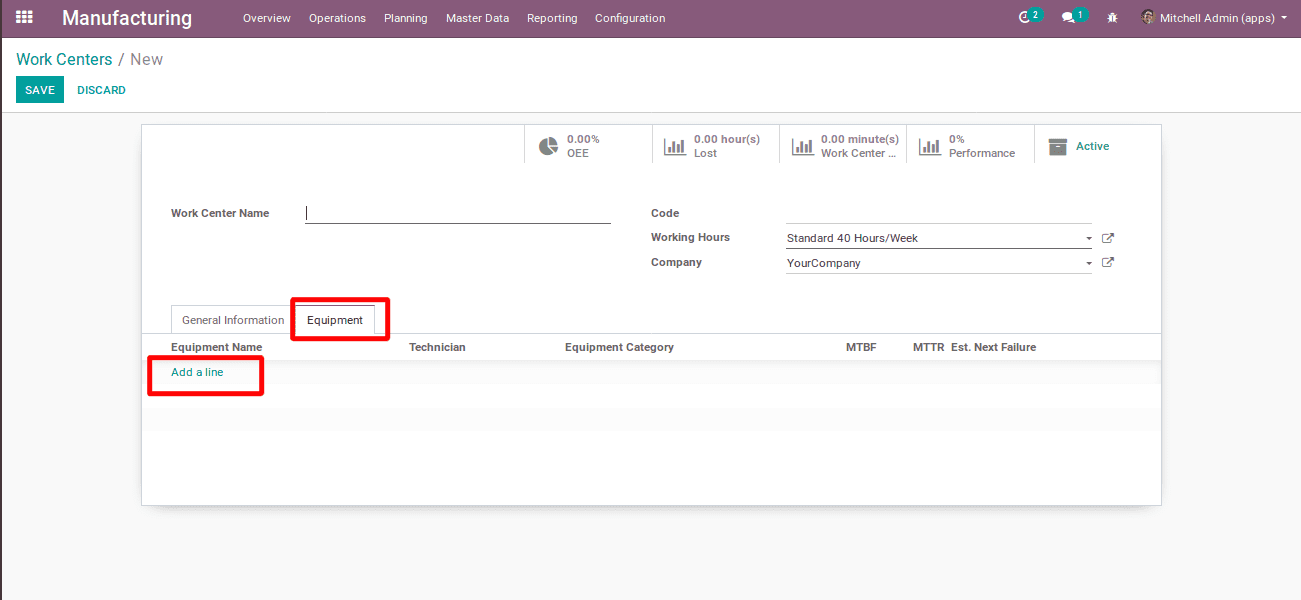
Task: Switch to the Equipment tab
Action: click(x=335, y=320)
